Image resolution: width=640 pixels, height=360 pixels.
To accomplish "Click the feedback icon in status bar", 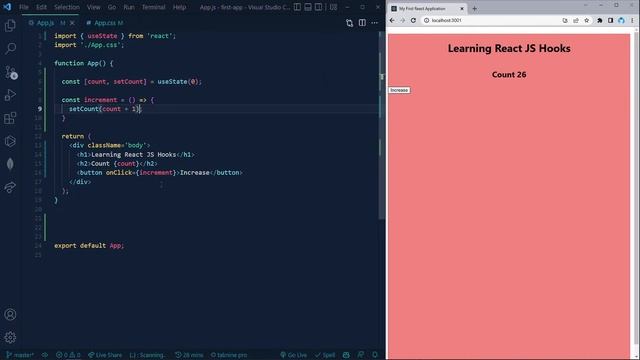I will [361, 355].
